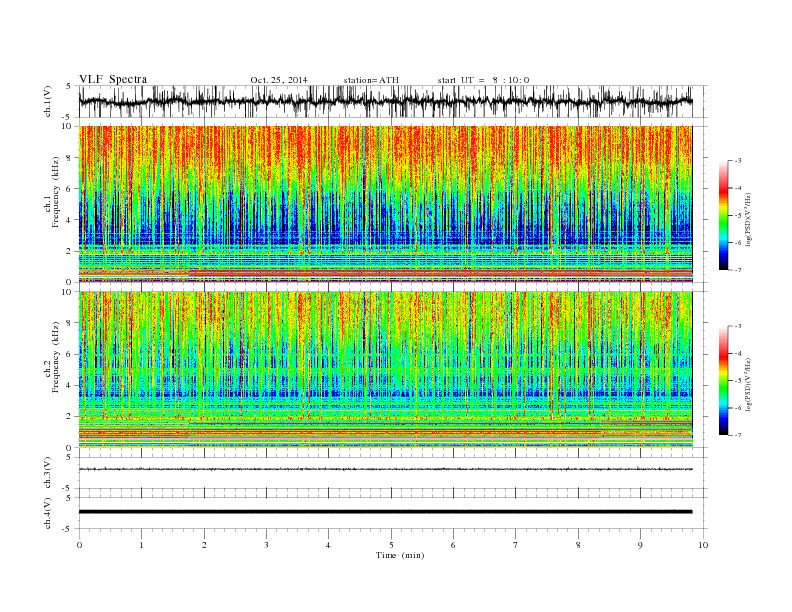Screen dimensions: 792x612
Task: Click the ch.1 PSD color bar
Action: tap(723, 216)
